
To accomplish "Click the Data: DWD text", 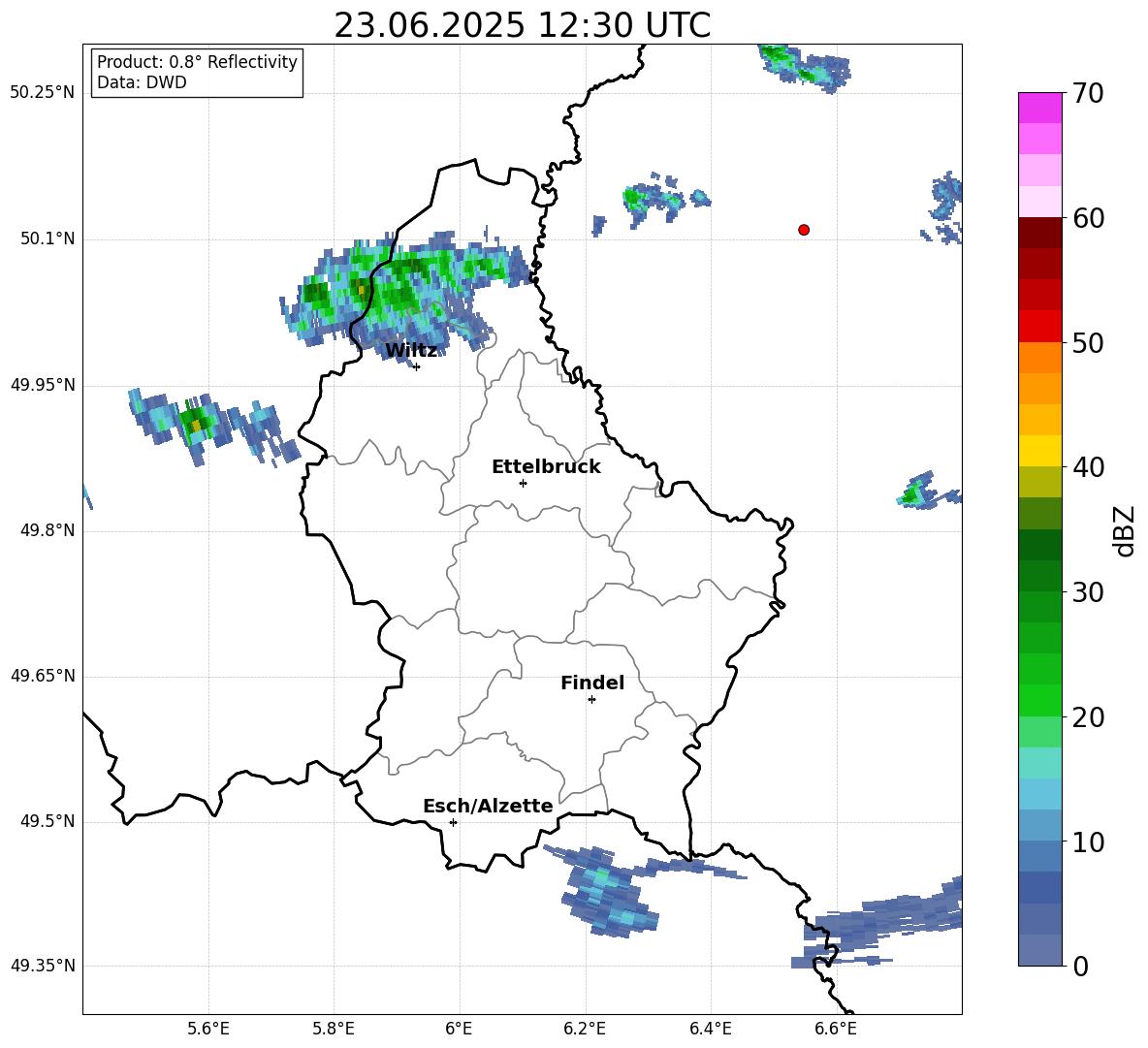I will tap(142, 82).
